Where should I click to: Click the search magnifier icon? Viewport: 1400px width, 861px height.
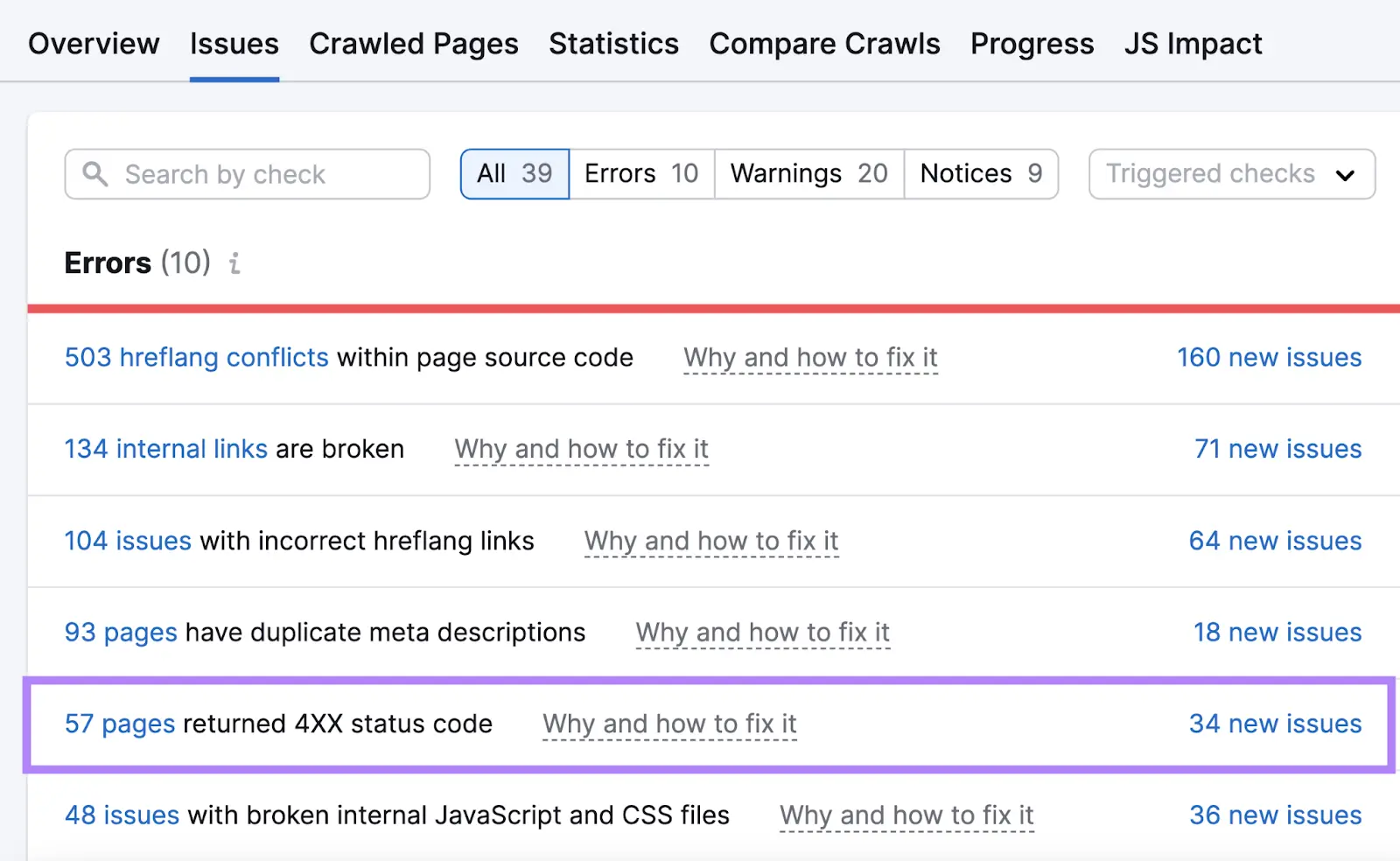[x=96, y=174]
